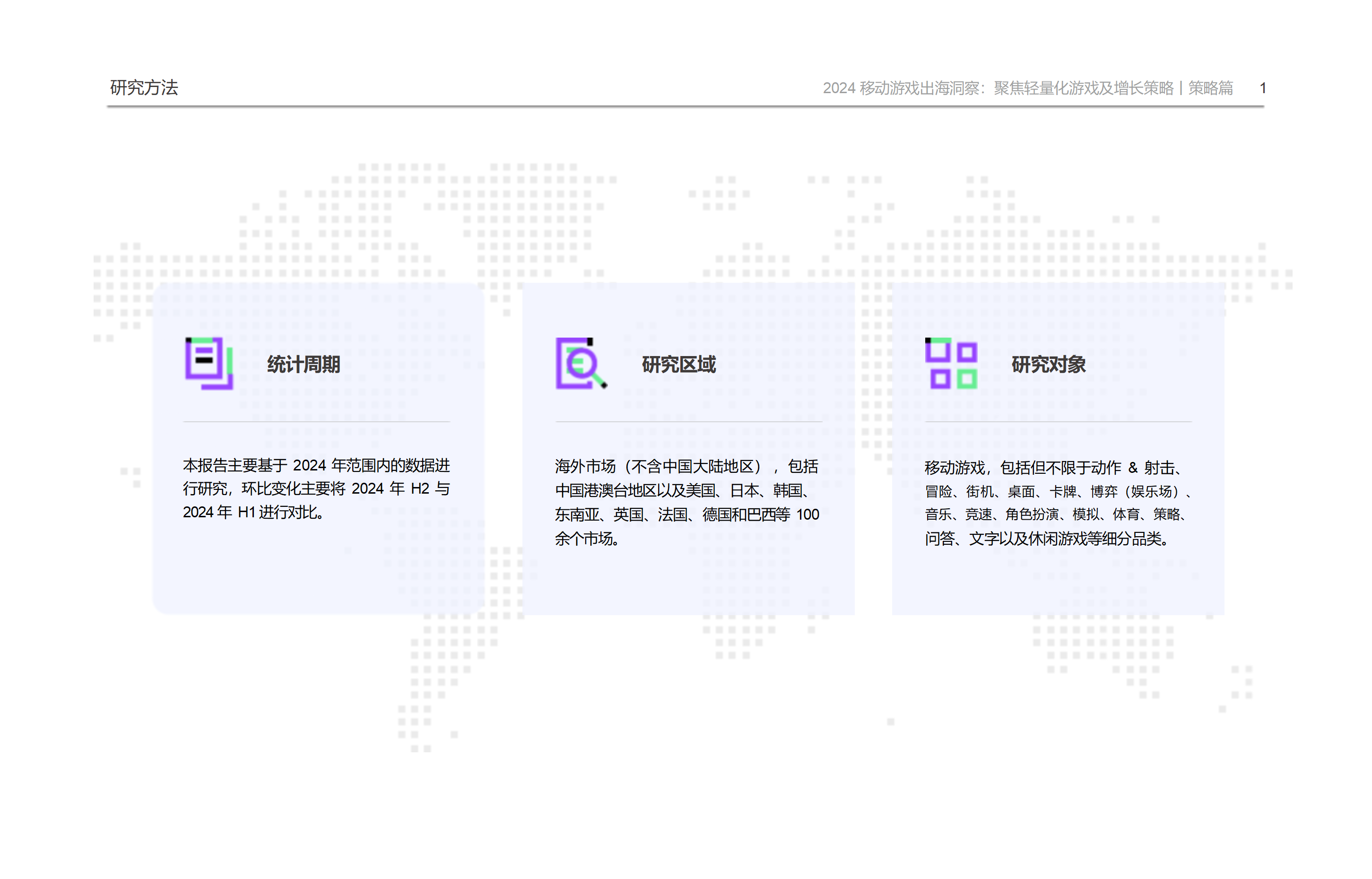Image resolution: width=1372 pixels, height=879 pixels.
Task: Click the divider line under 研究区域
Action: (688, 422)
